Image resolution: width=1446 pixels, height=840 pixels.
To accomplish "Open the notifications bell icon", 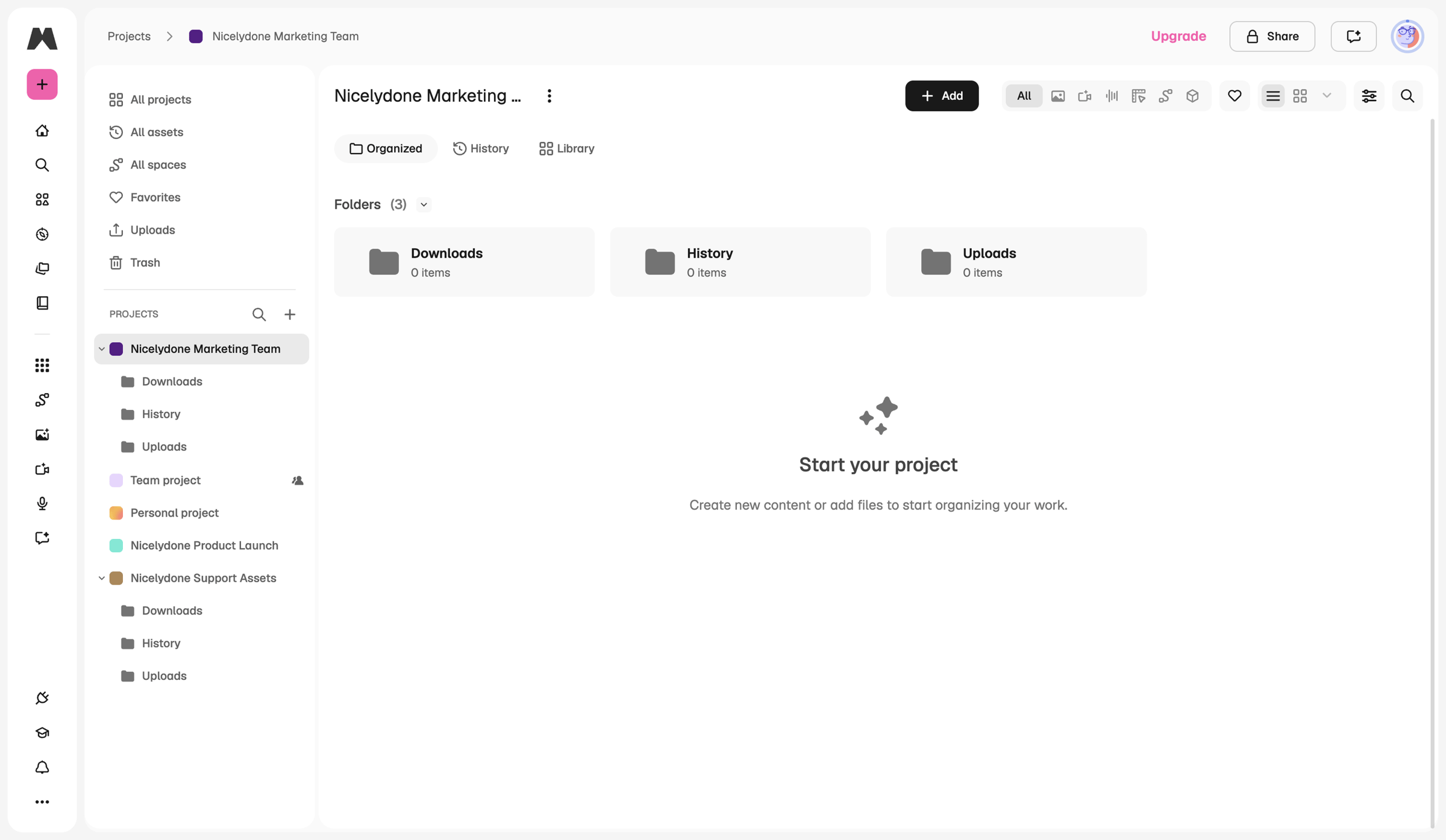I will (x=42, y=767).
